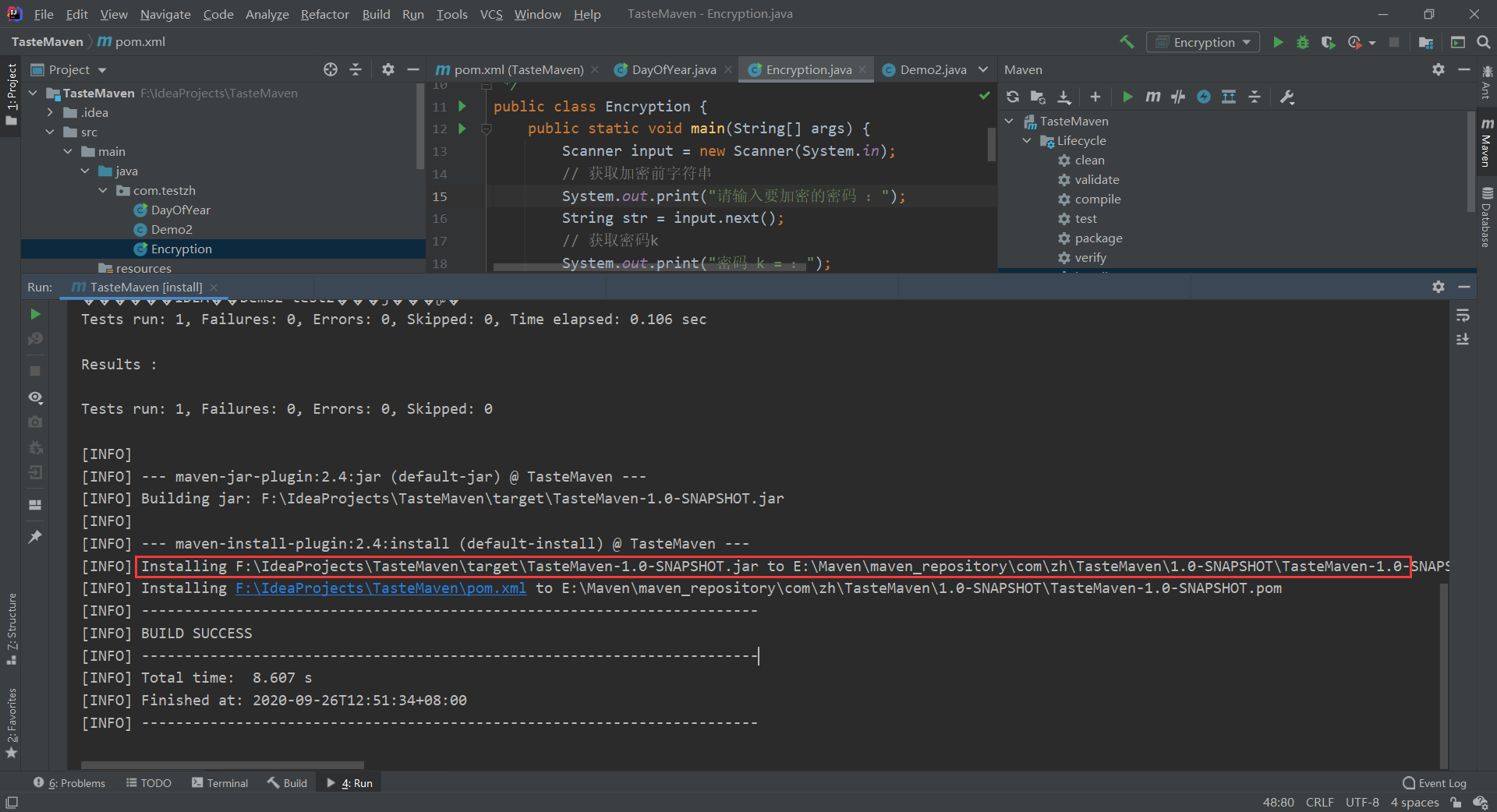Switch to the Demo2.java tab
Viewport: 1497px width, 812px height.
933,69
